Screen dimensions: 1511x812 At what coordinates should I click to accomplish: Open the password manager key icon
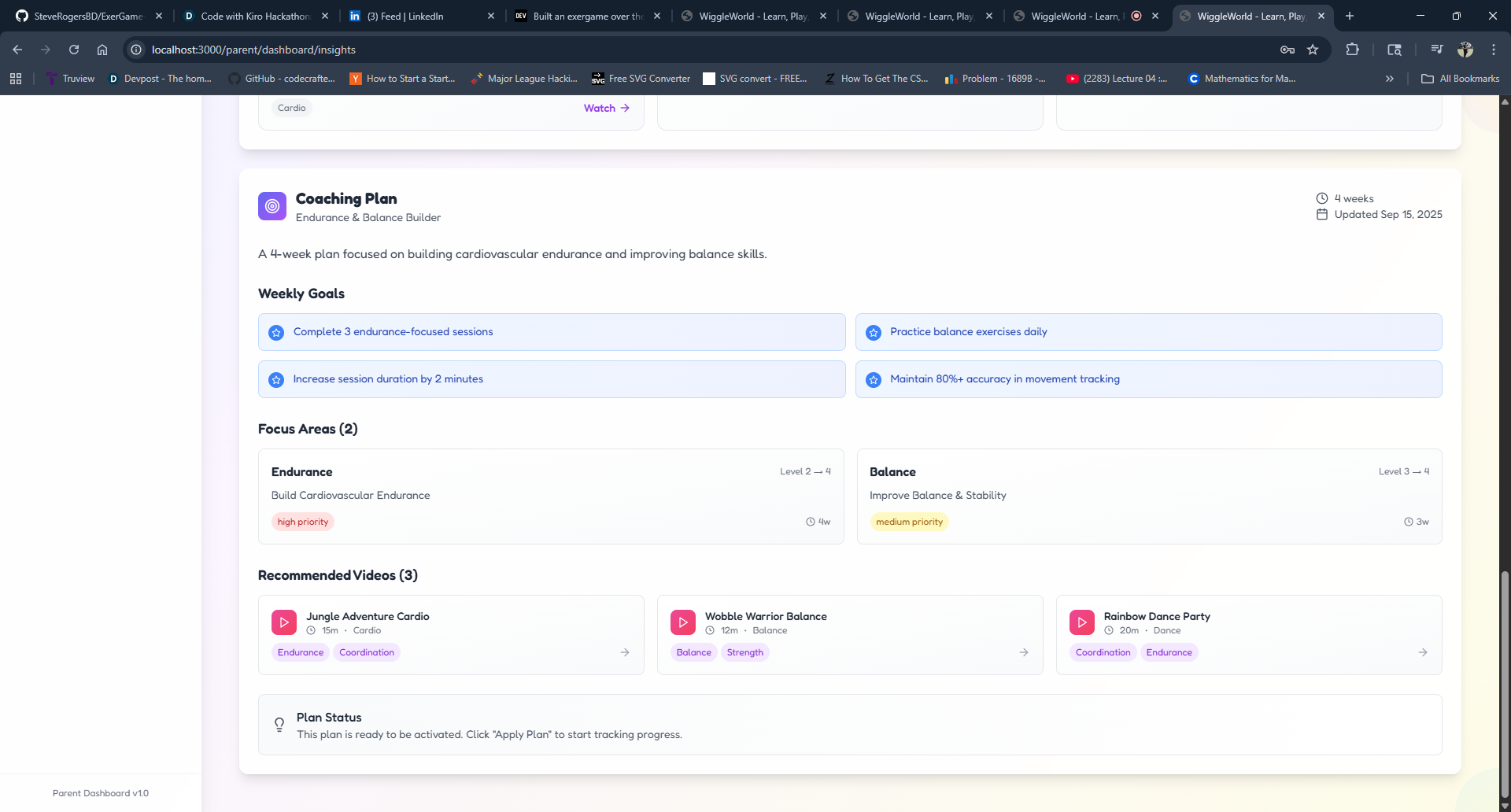pos(1287,50)
